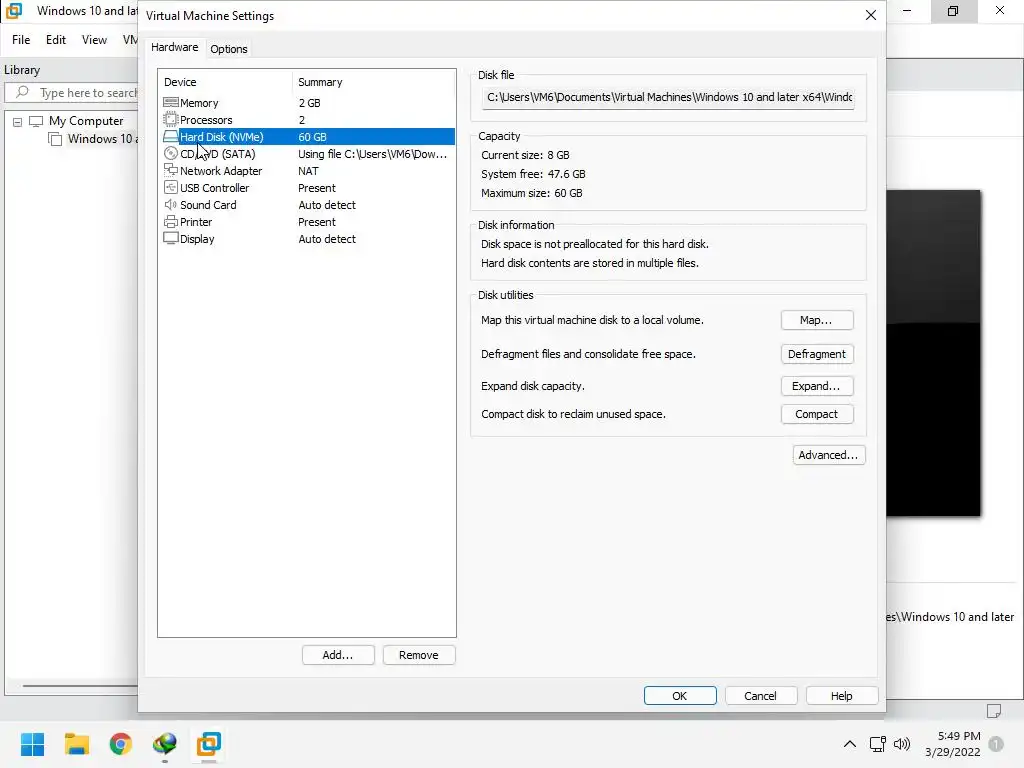
Task: Click the globe app icon on taskbar
Action: point(165,744)
